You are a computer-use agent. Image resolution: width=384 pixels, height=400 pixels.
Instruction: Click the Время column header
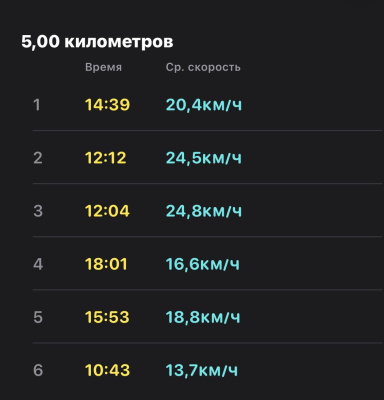(103, 67)
